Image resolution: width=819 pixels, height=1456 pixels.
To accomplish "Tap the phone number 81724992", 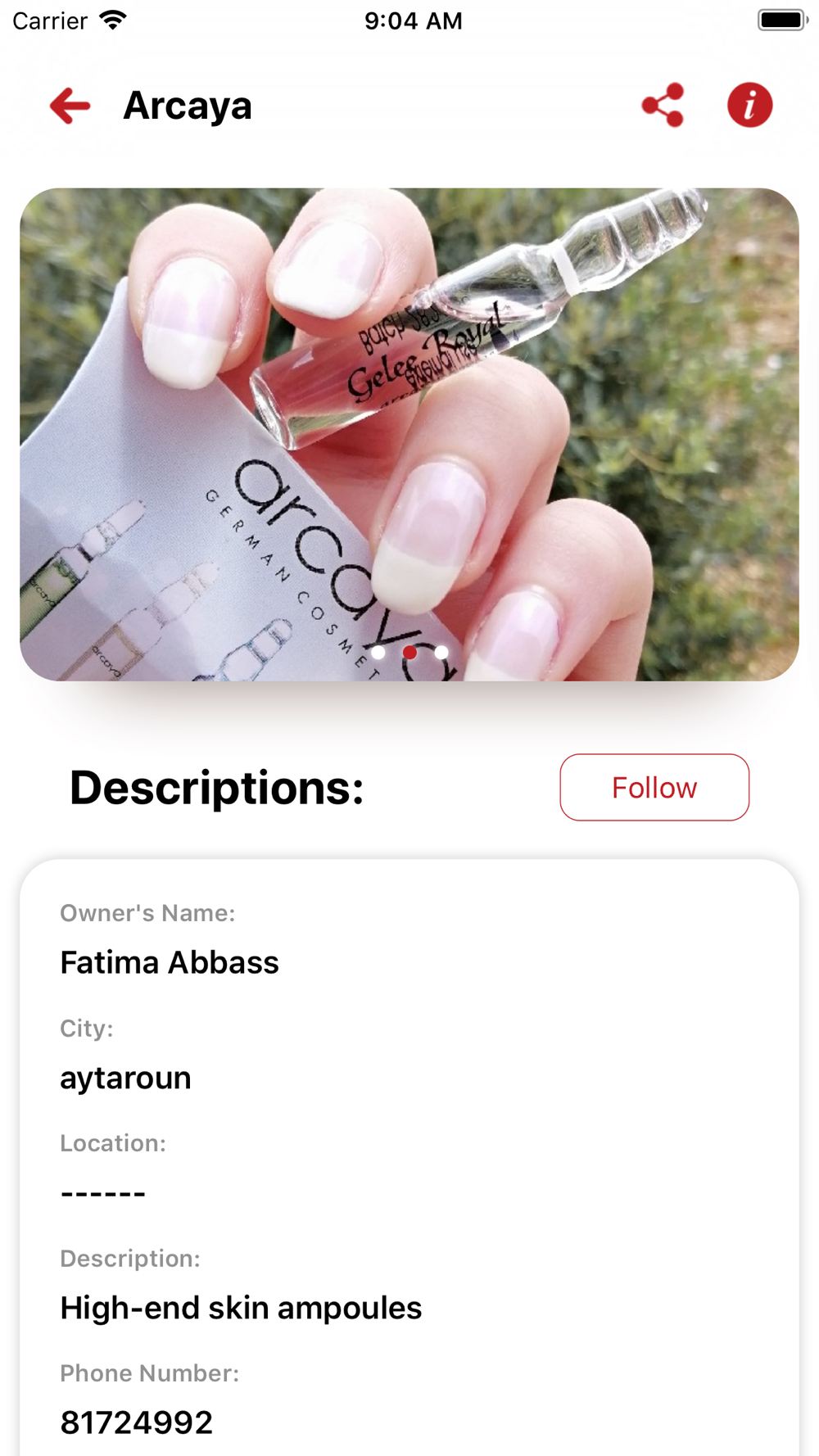I will click(x=136, y=1422).
